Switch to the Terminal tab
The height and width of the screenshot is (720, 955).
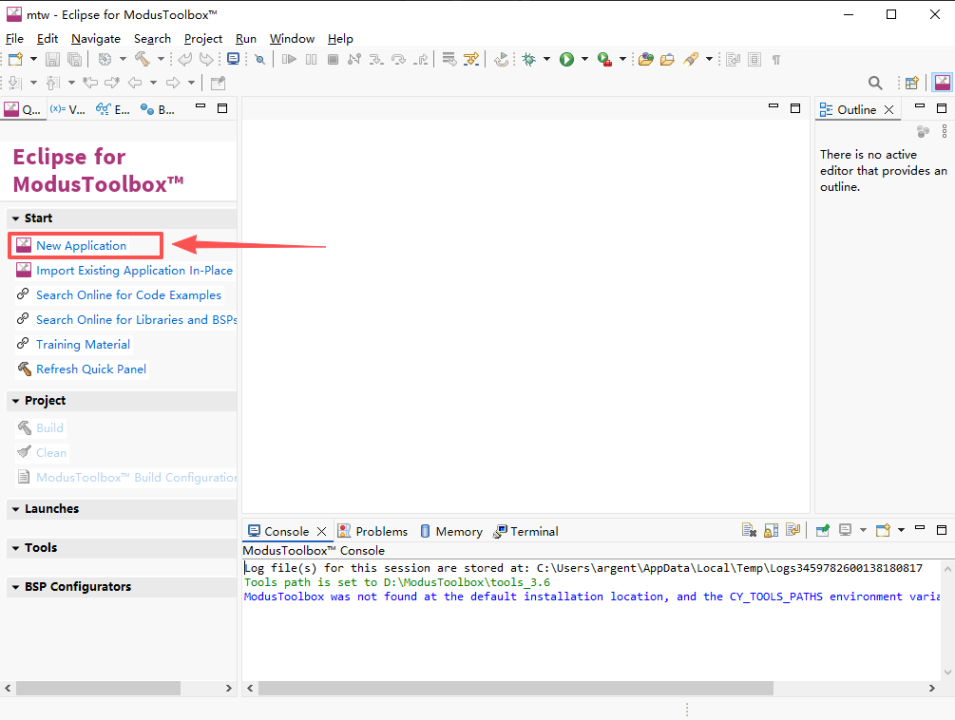(x=526, y=531)
